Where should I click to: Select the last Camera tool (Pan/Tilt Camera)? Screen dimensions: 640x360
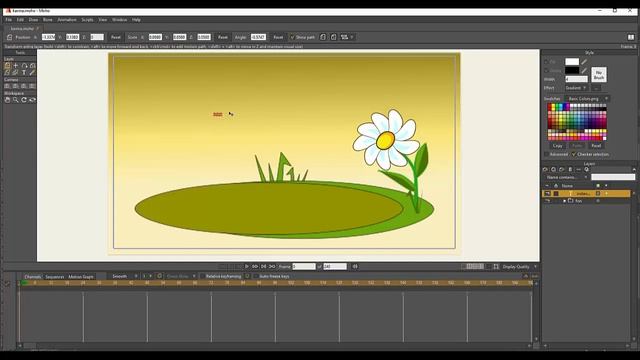click(32, 86)
